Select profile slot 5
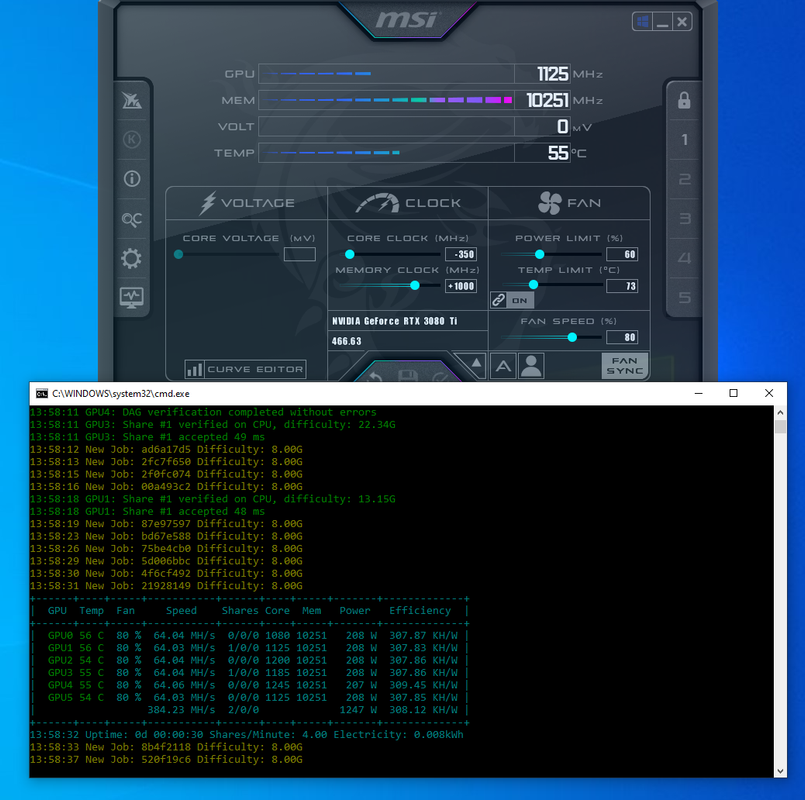This screenshot has height=800, width=805. click(x=684, y=297)
